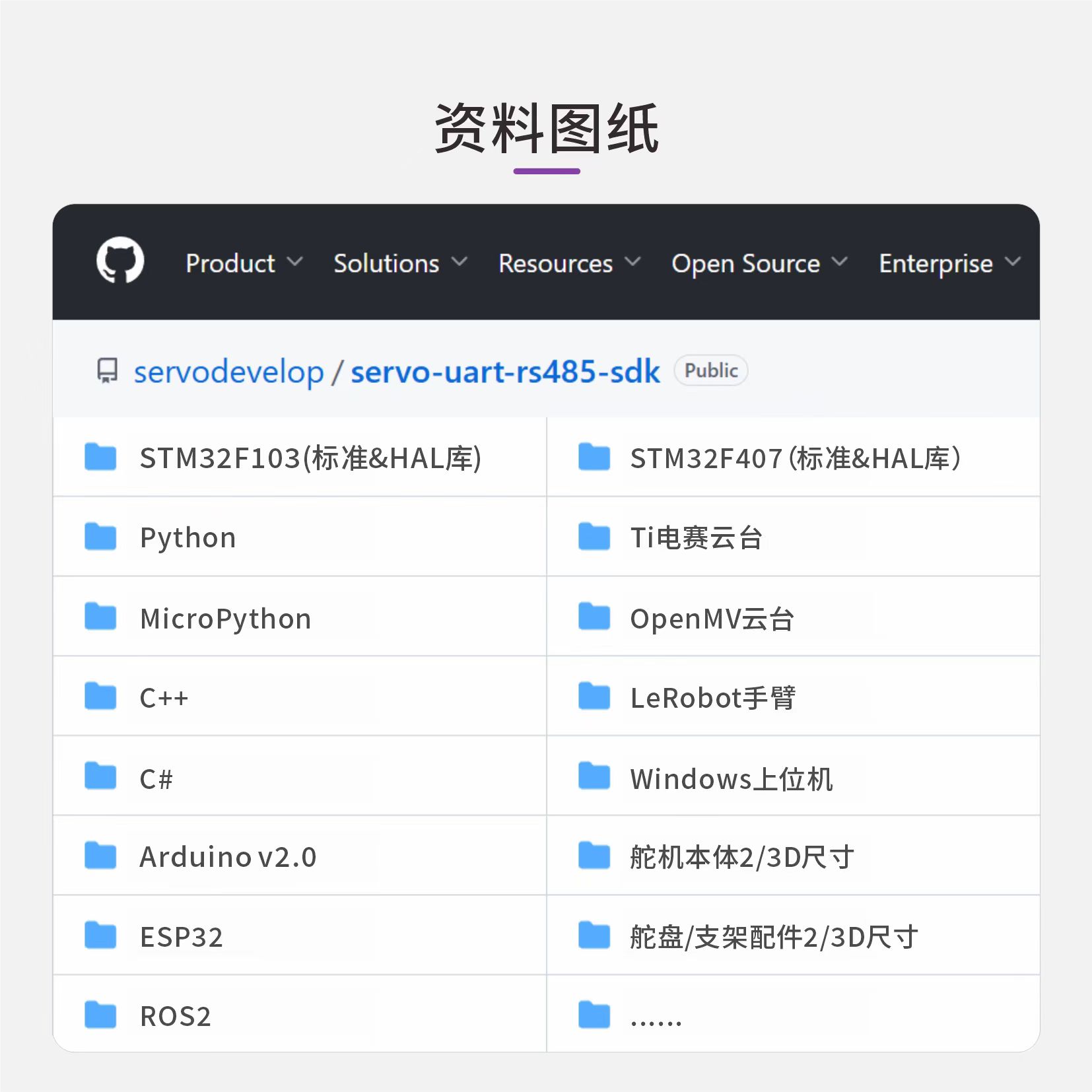Screen dimensions: 1092x1092
Task: Click the folder icon for ESP32
Action: [100, 935]
